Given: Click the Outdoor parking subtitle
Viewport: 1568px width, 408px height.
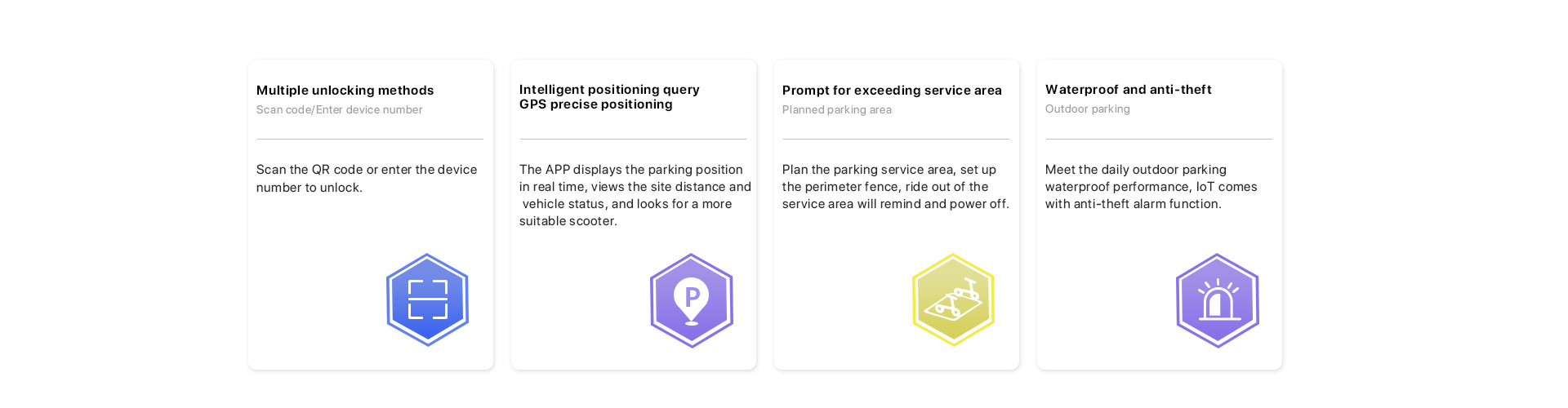Looking at the screenshot, I should tap(1087, 109).
